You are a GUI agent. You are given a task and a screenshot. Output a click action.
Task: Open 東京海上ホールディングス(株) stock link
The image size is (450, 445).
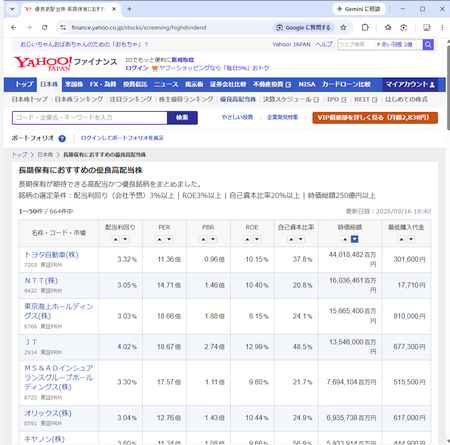tap(59, 311)
